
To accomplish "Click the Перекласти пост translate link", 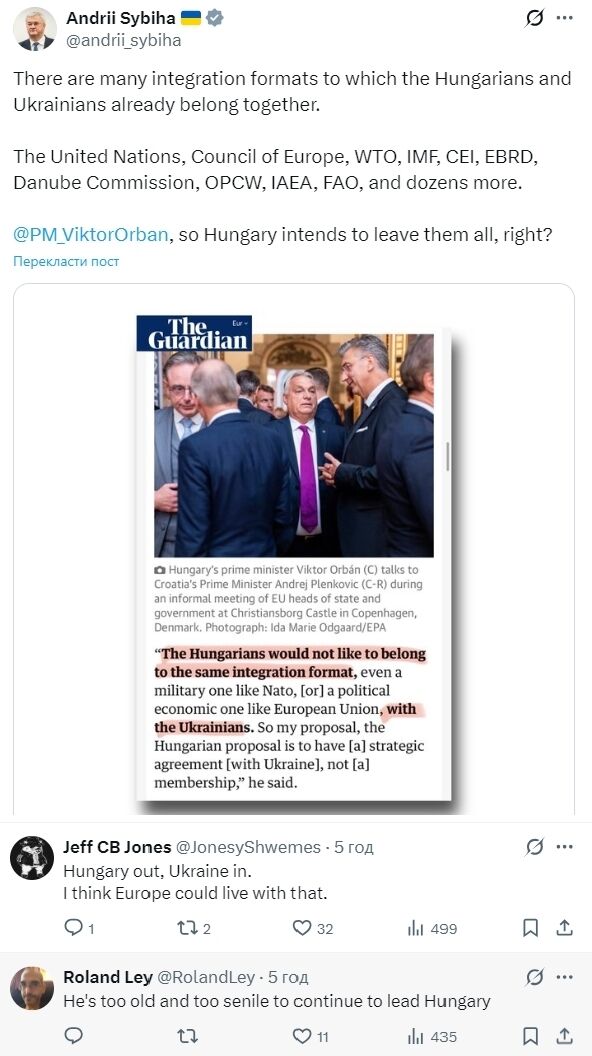I will click(x=66, y=261).
